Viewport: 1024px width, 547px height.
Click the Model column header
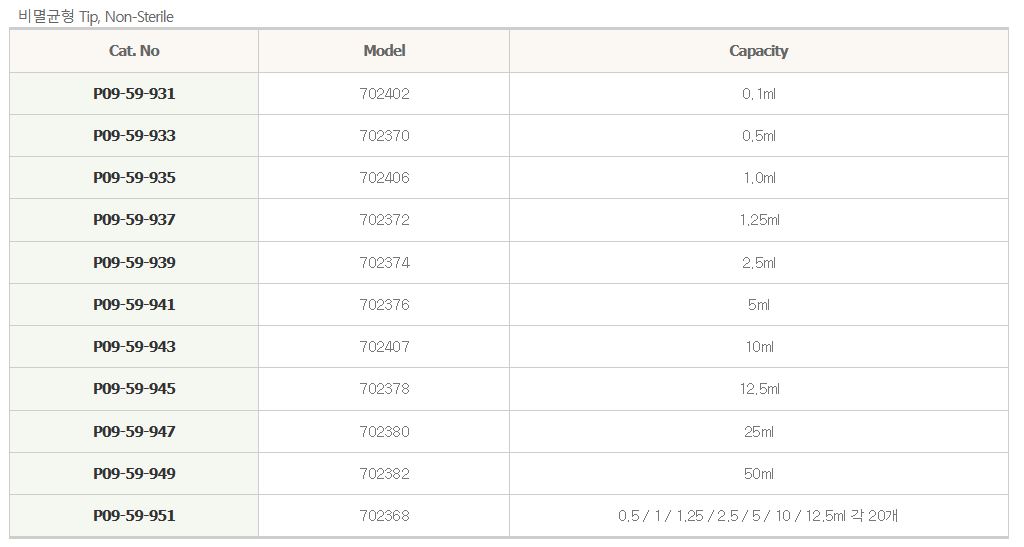384,51
